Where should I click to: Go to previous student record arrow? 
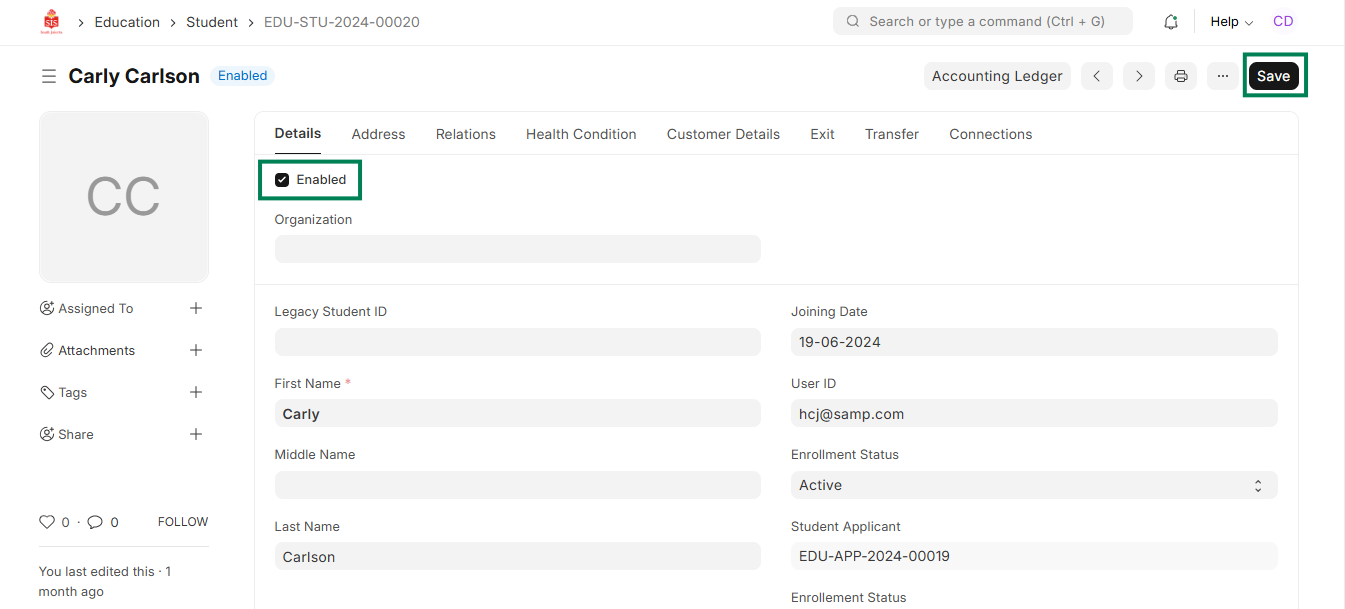coord(1096,76)
